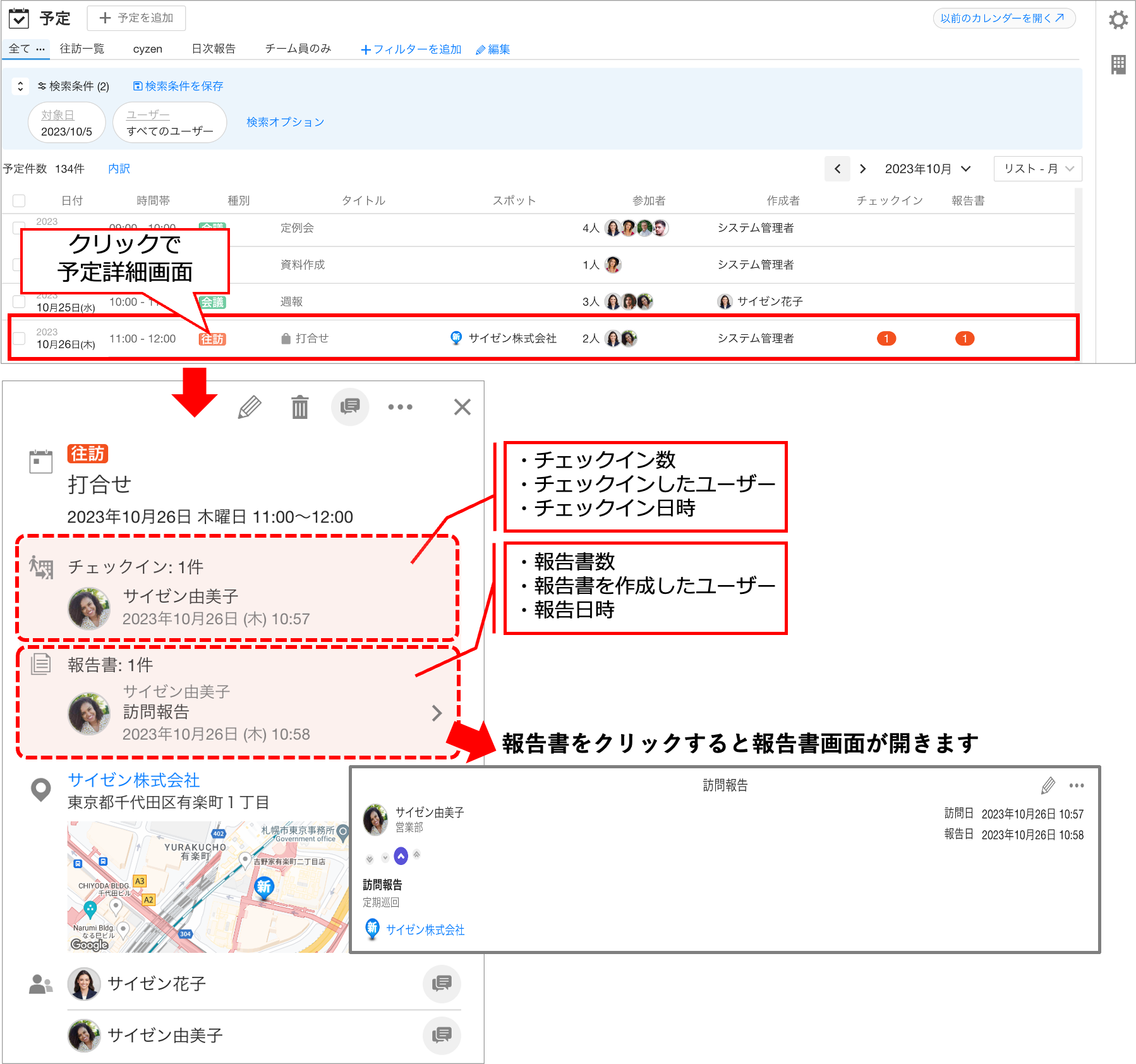The height and width of the screenshot is (1064, 1136).
Task: Click the 往訪 type tag in the 打合せ row
Action: (212, 339)
